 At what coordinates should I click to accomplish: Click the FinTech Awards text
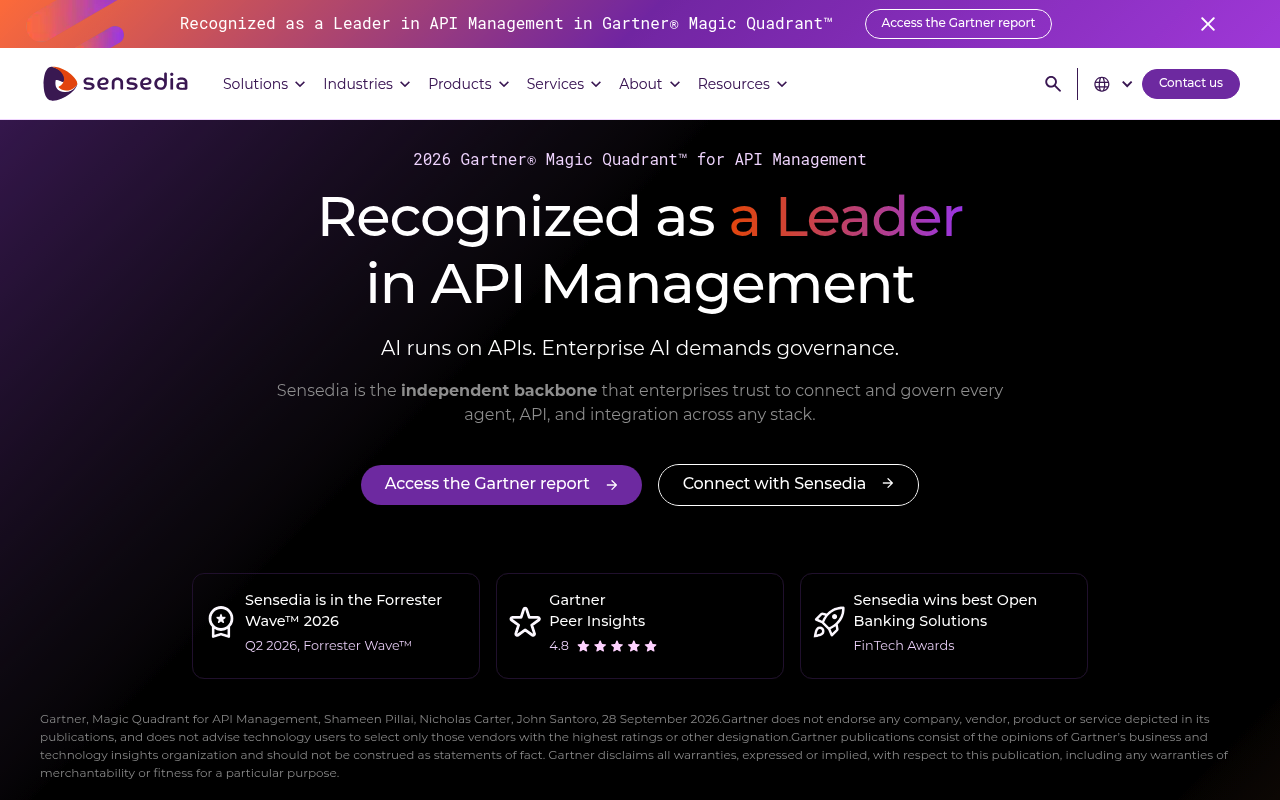click(x=904, y=646)
